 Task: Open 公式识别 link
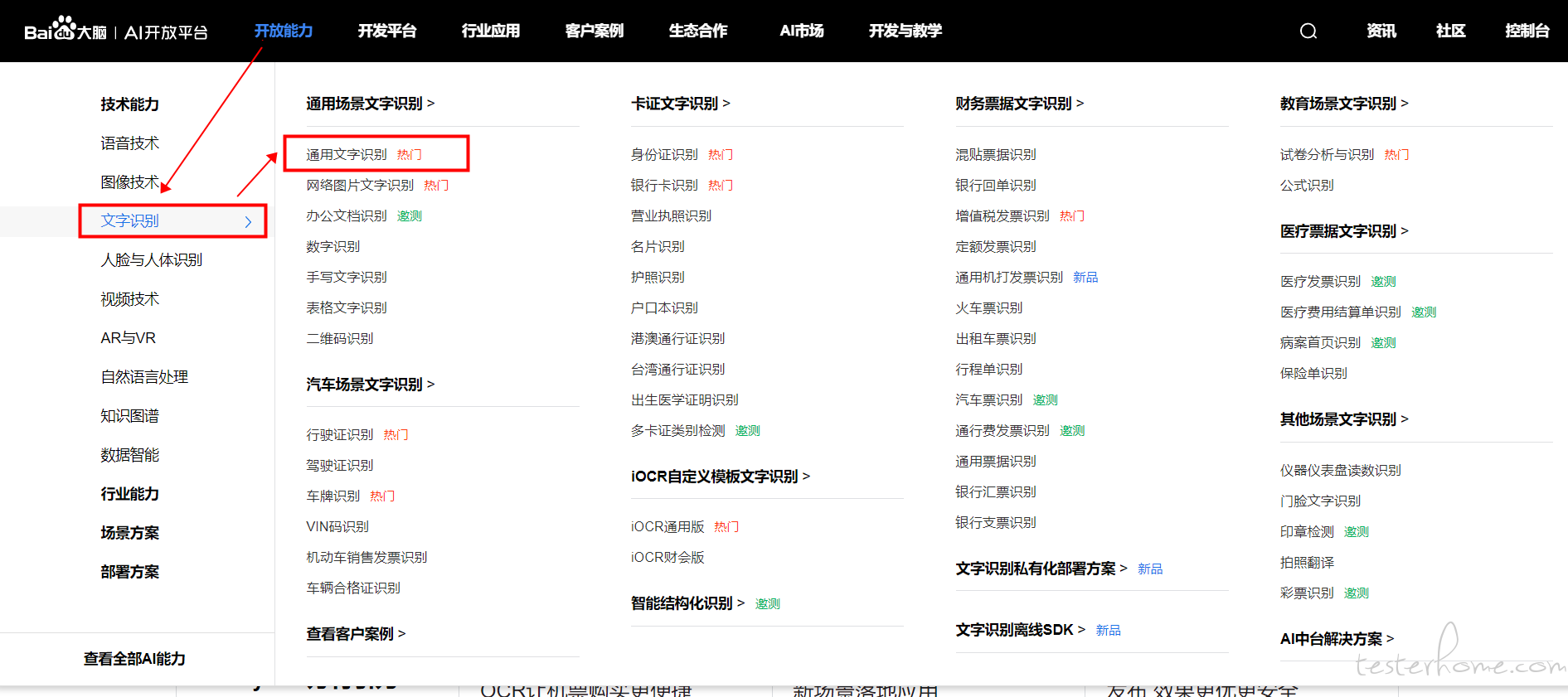(x=1307, y=186)
